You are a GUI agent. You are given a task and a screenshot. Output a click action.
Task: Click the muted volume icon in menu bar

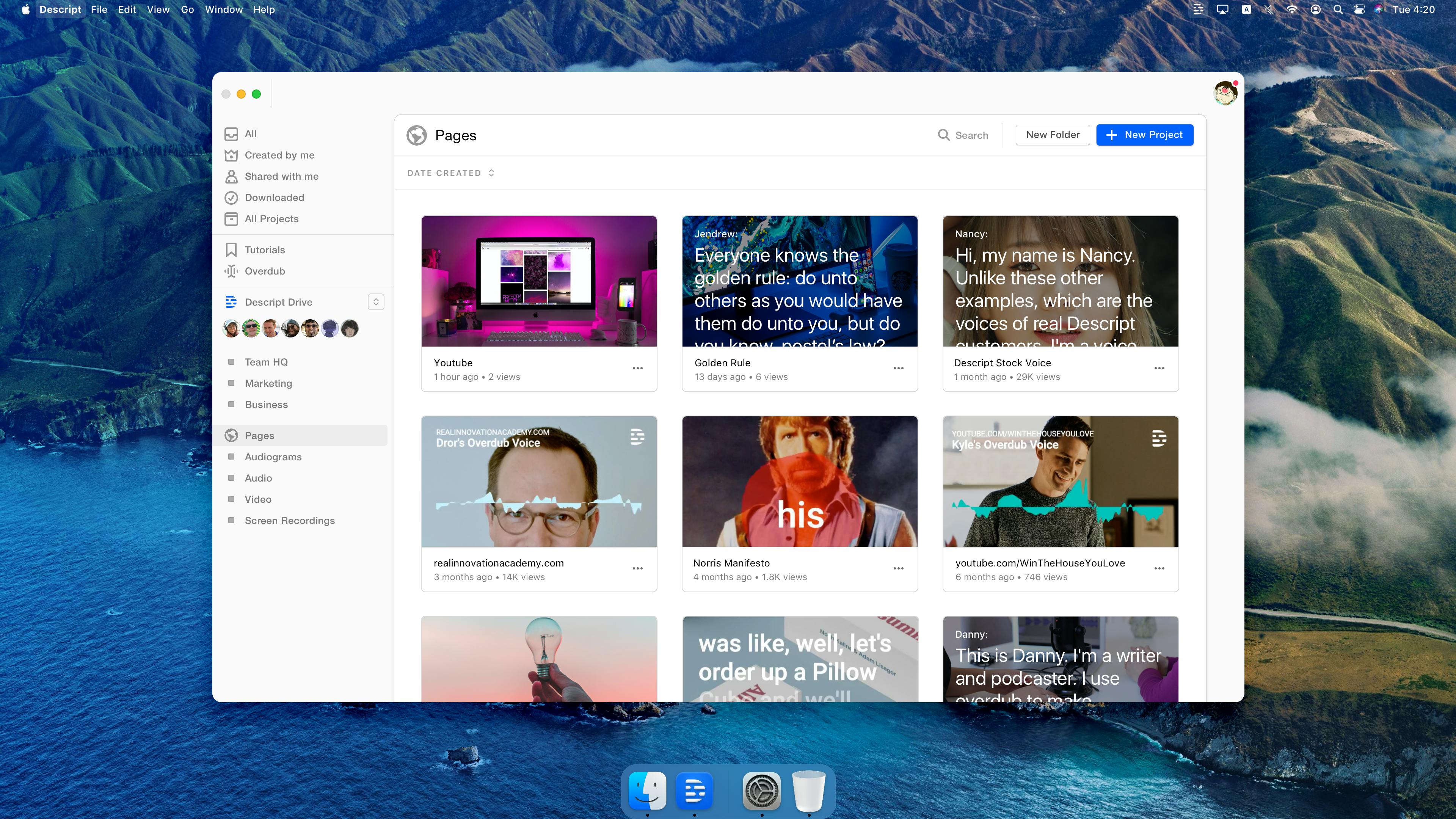(x=1269, y=9)
